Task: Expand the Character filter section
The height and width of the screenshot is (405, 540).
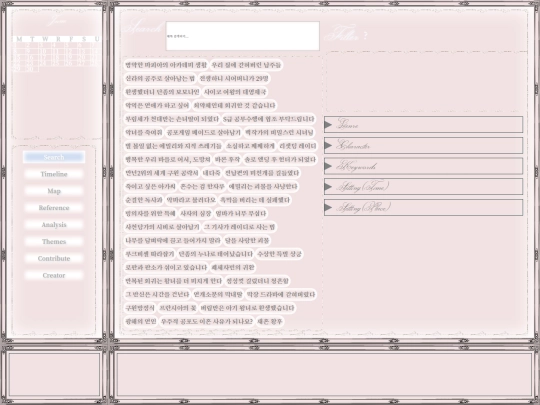Action: tap(423, 145)
